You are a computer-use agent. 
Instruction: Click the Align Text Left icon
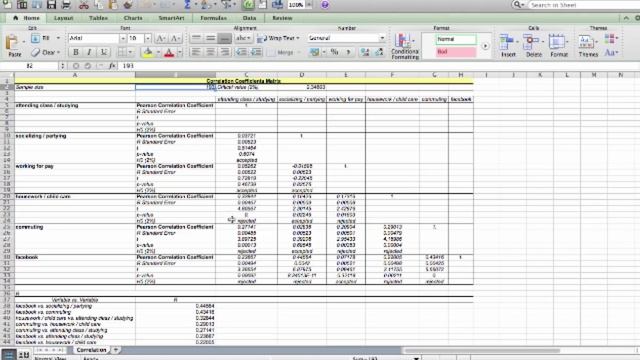click(x=196, y=52)
